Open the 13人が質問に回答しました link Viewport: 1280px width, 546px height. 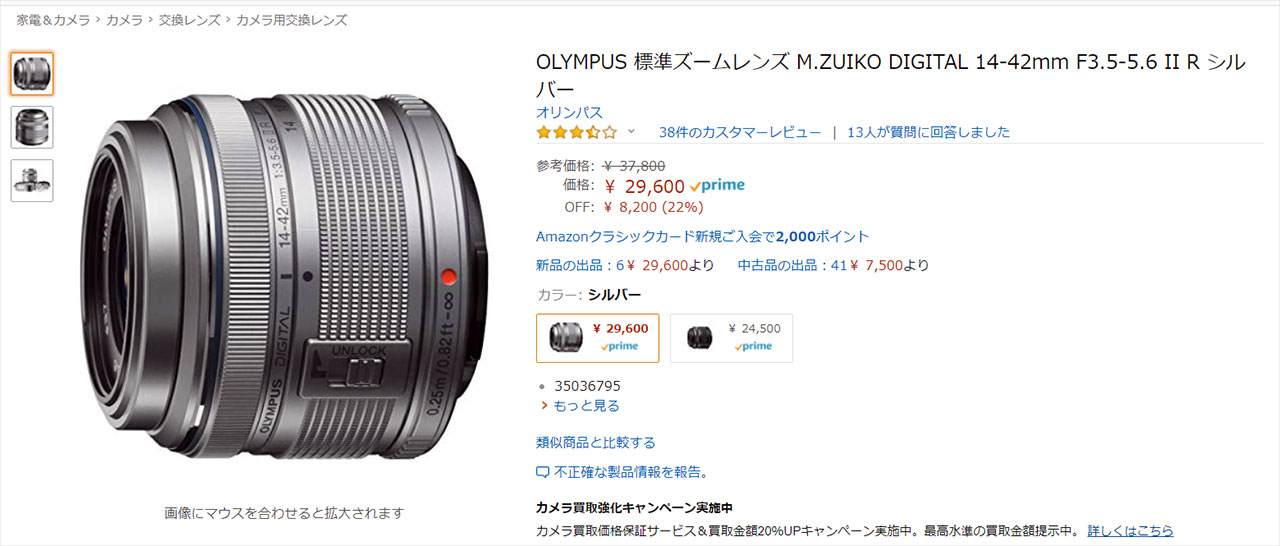[928, 132]
